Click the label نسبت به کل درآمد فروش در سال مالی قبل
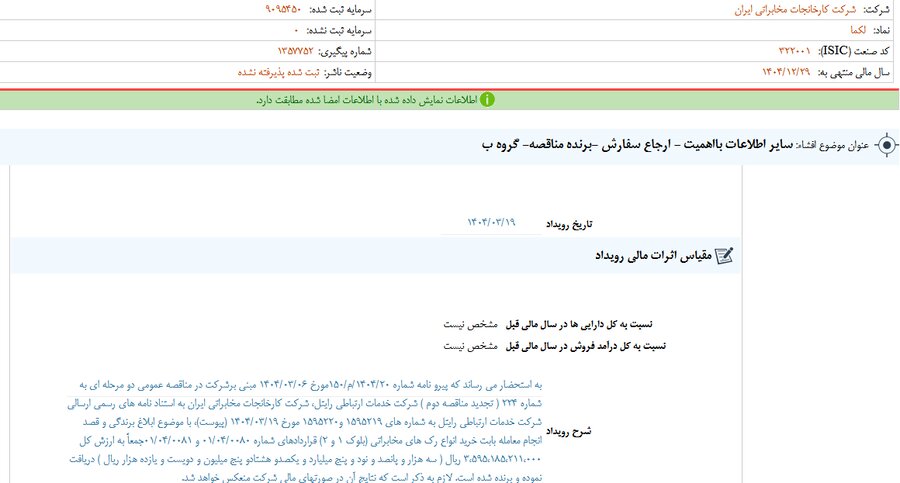This screenshot has width=900, height=483. pos(585,346)
